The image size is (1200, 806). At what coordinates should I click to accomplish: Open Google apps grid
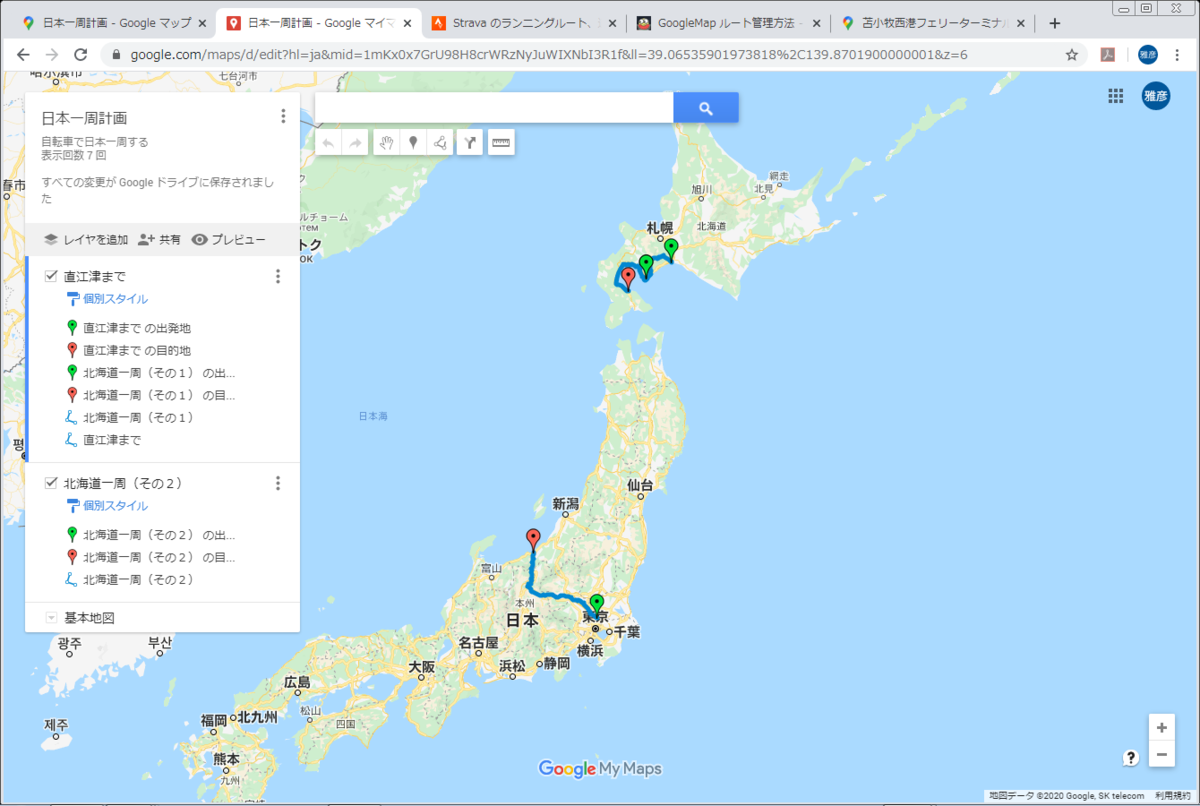pos(1116,96)
